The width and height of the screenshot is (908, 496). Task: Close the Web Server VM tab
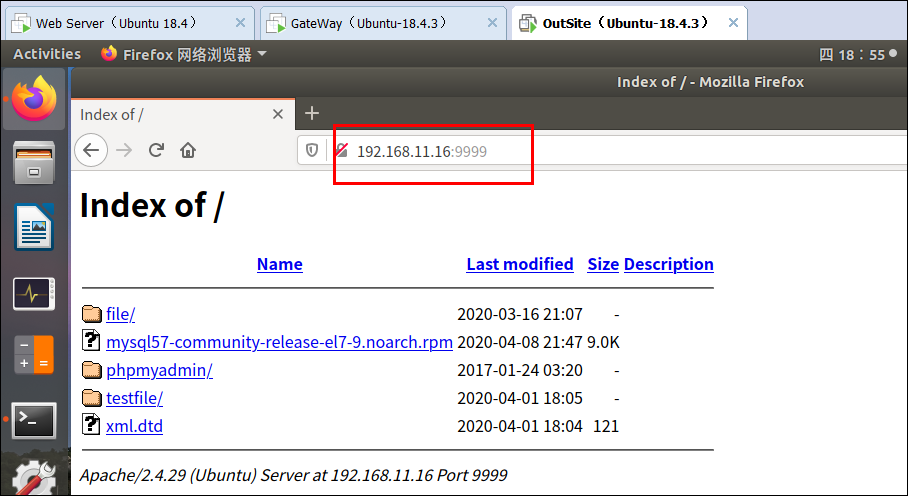(x=240, y=23)
